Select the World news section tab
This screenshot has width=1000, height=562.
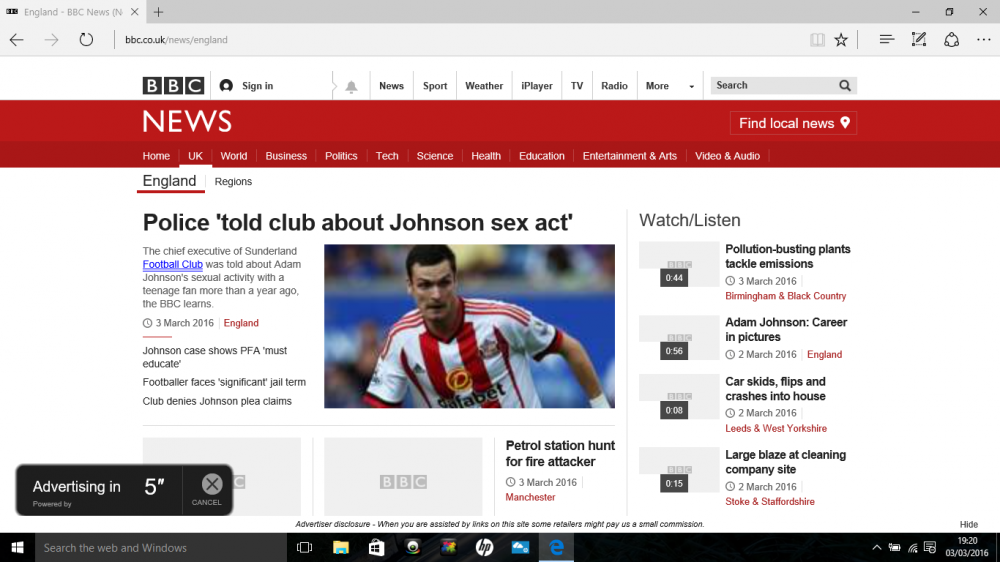tap(233, 156)
